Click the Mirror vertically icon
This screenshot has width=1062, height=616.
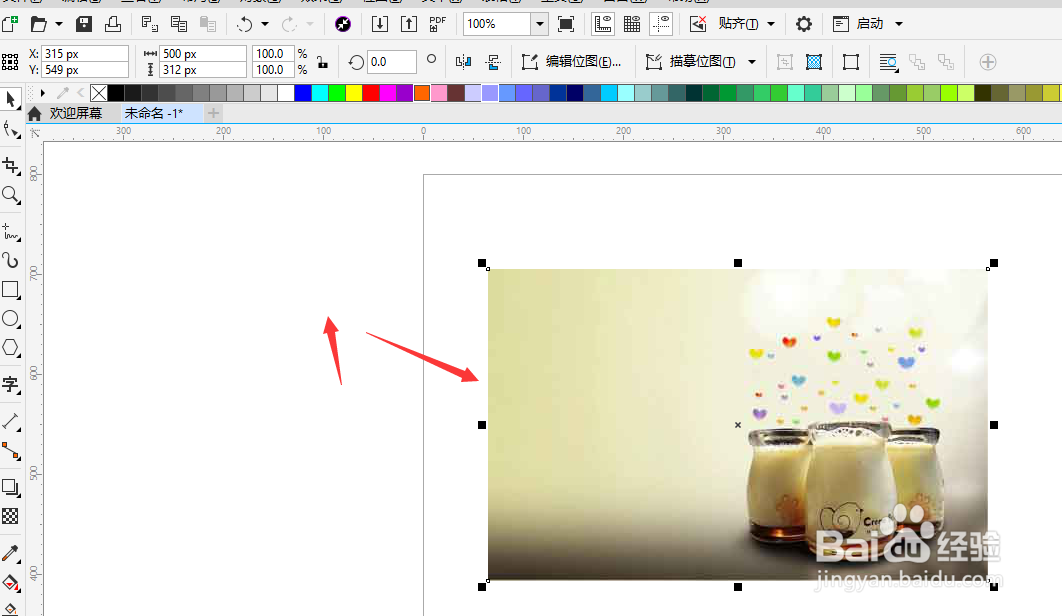click(493, 62)
